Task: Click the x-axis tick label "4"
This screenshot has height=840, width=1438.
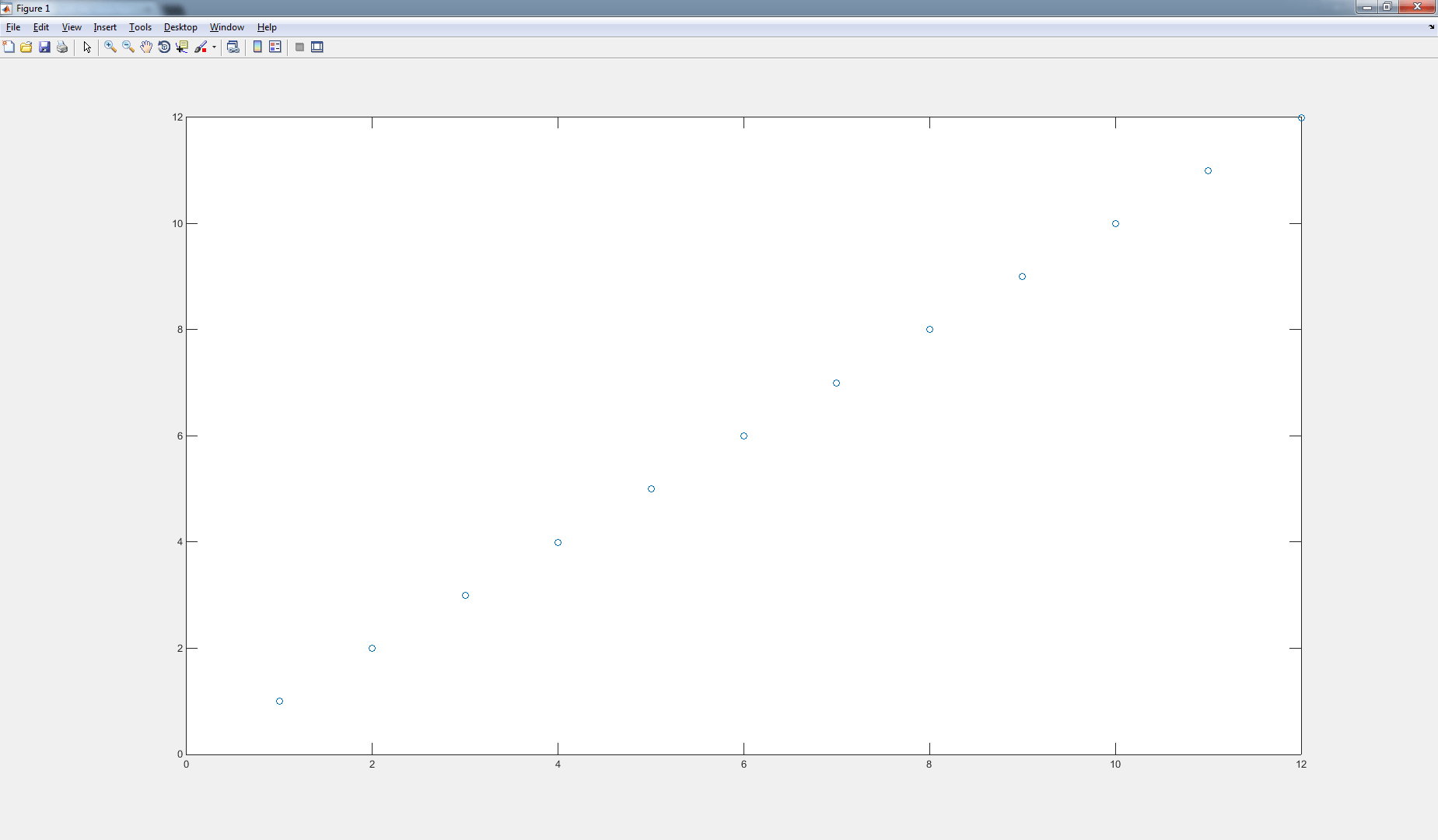Action: (x=558, y=765)
